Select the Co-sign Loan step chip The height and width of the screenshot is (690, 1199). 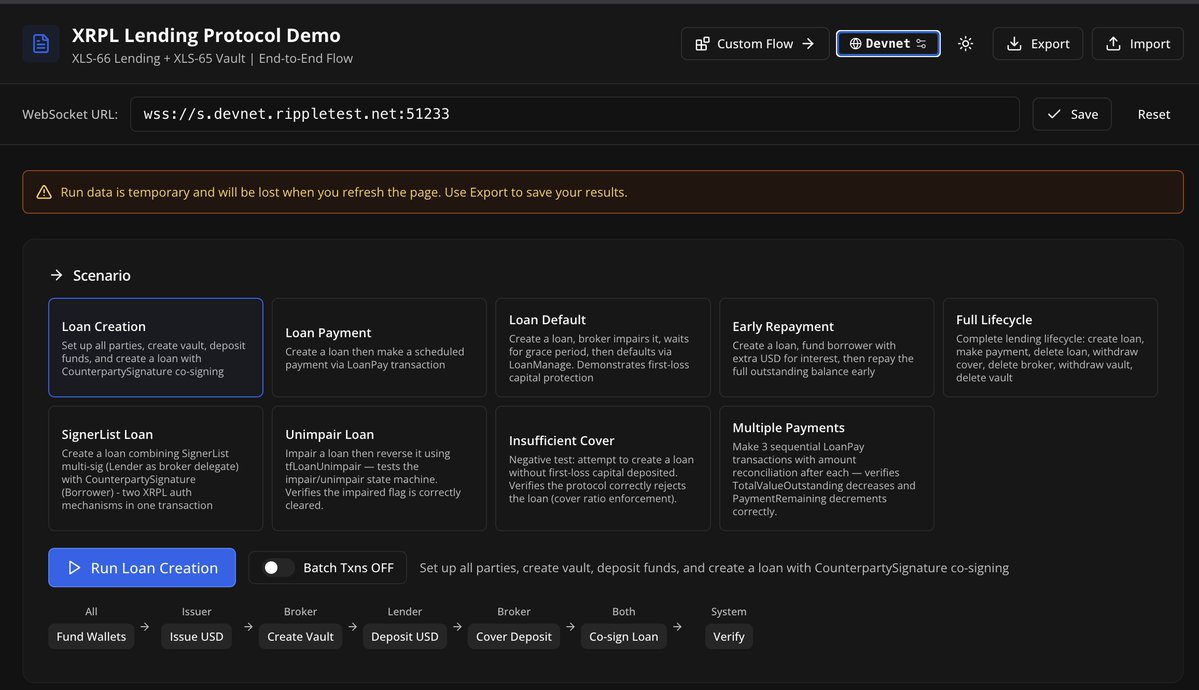623,636
